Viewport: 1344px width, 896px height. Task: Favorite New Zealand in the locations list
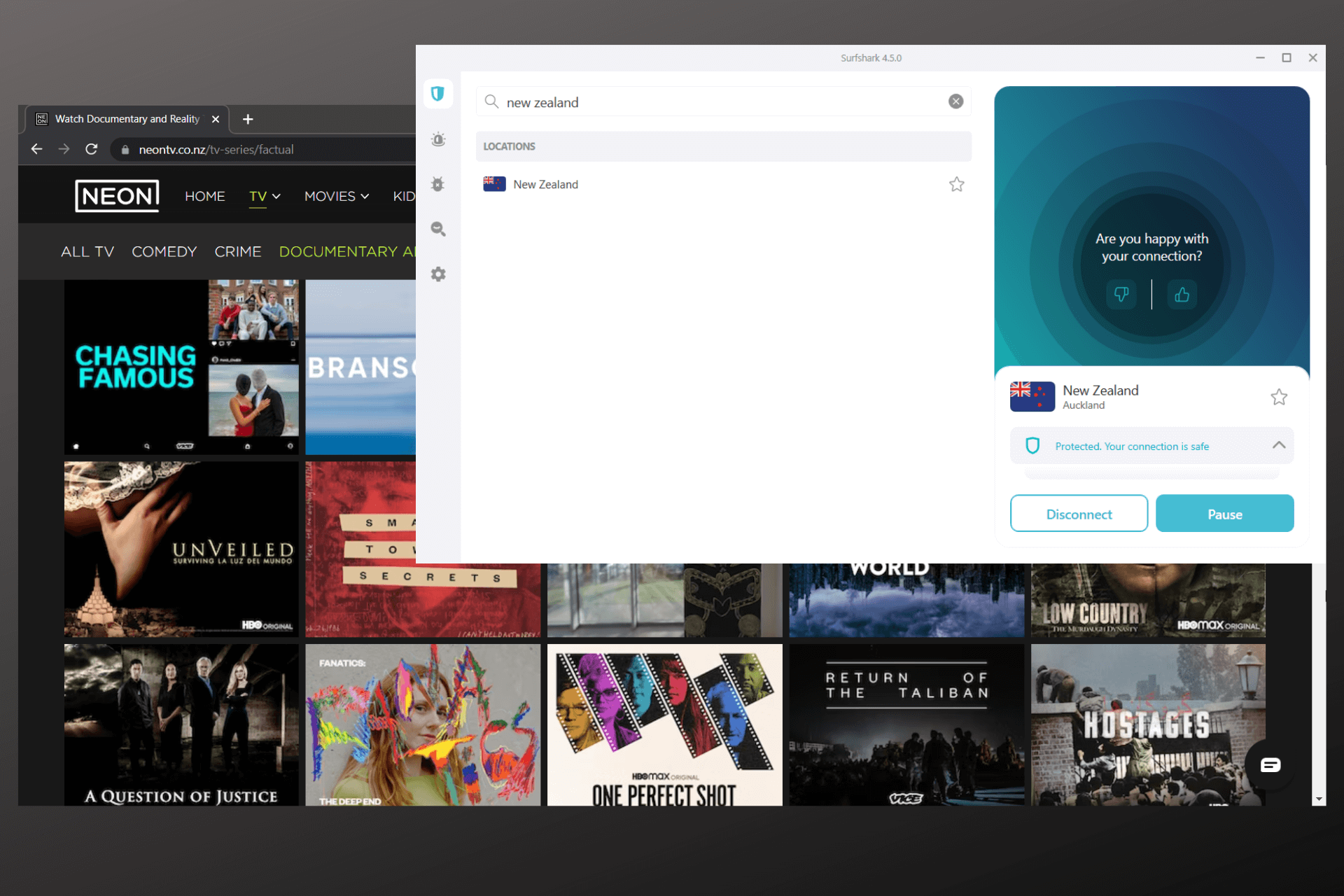[956, 184]
